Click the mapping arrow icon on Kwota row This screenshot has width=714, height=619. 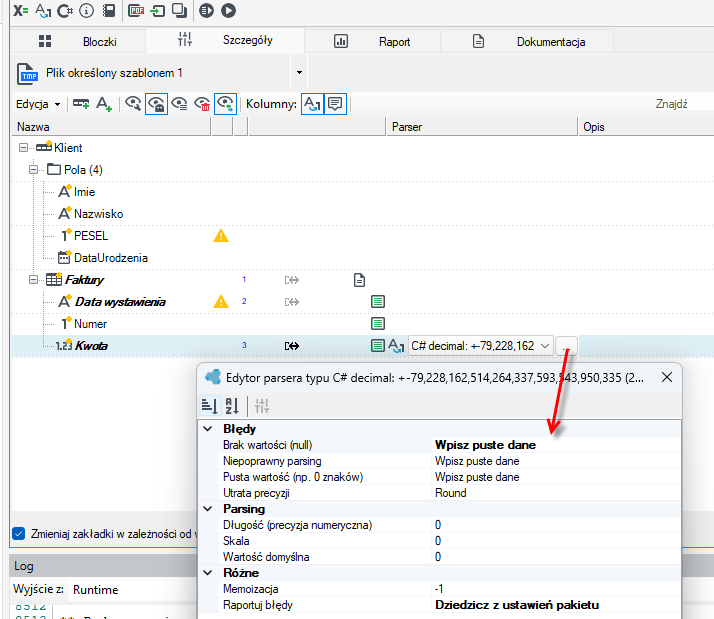click(291, 346)
